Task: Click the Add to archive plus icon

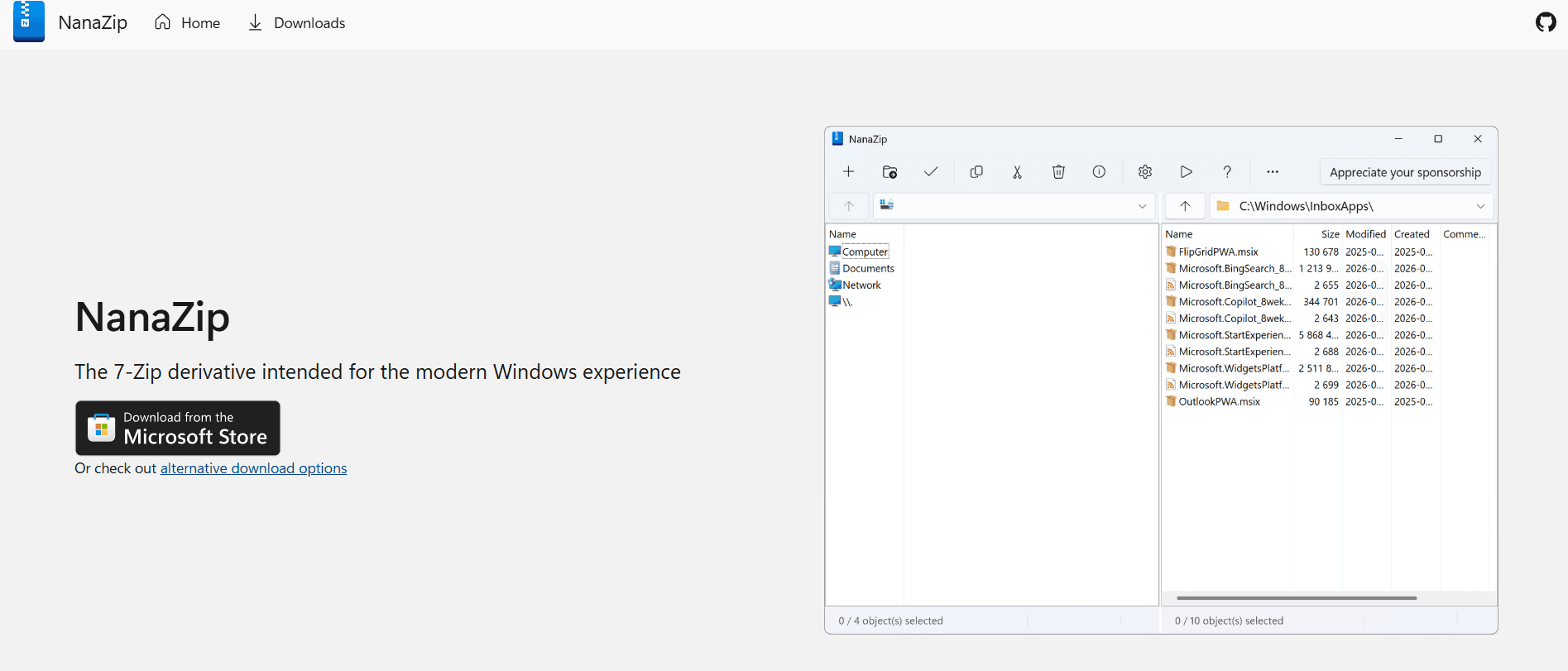Action: pyautogui.click(x=848, y=172)
